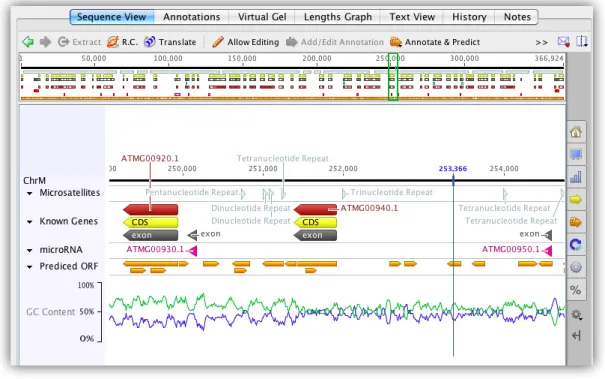Click the Prediced ORF track label
The image size is (605, 379).
coord(69,266)
